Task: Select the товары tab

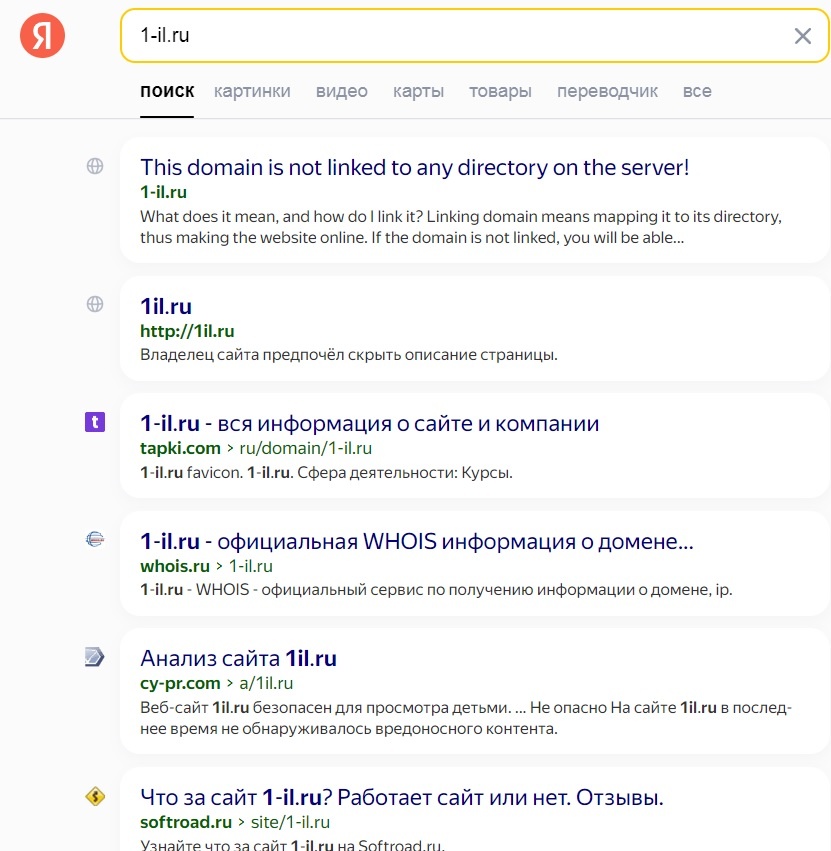Action: 500,91
